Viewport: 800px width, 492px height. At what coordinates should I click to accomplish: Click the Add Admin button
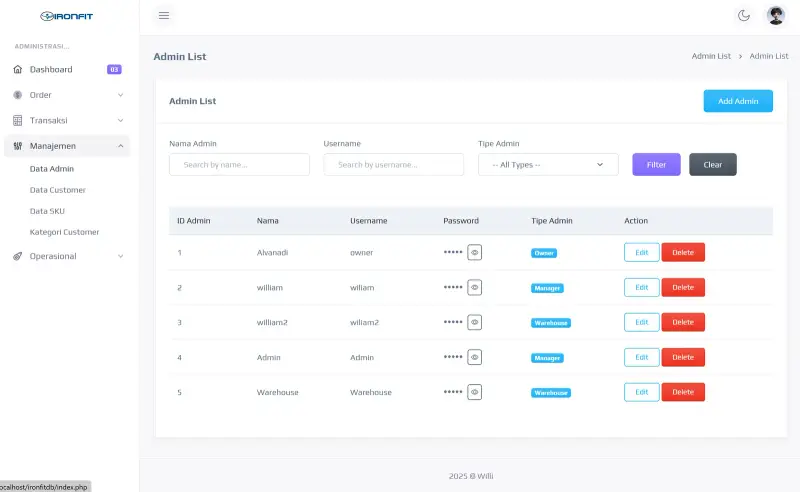pyautogui.click(x=738, y=101)
